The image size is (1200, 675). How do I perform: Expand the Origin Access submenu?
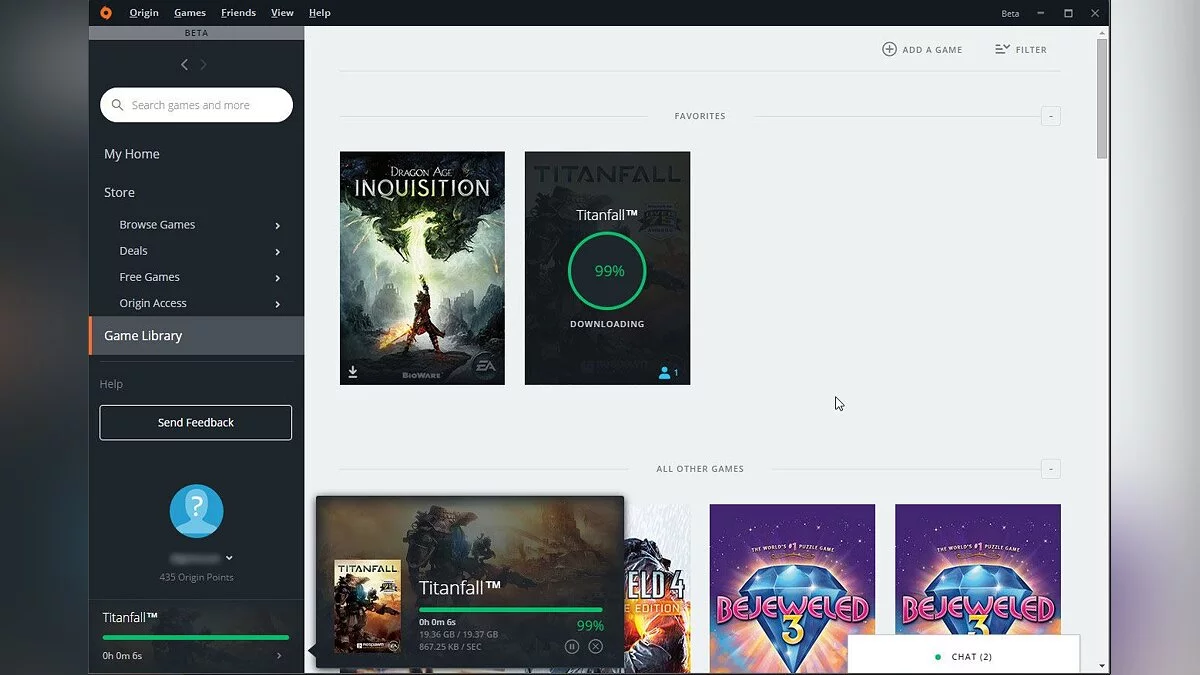coord(277,304)
